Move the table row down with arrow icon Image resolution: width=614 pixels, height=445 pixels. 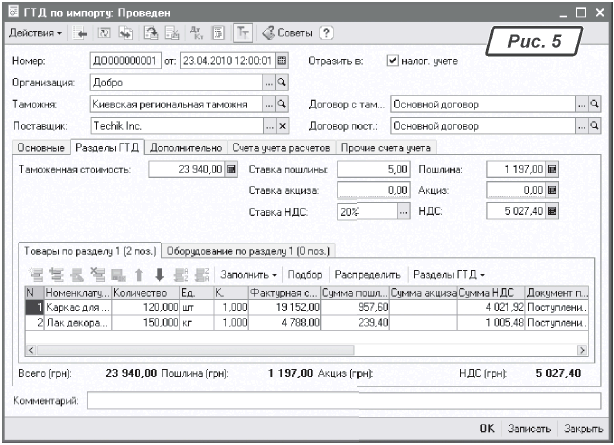click(158, 274)
